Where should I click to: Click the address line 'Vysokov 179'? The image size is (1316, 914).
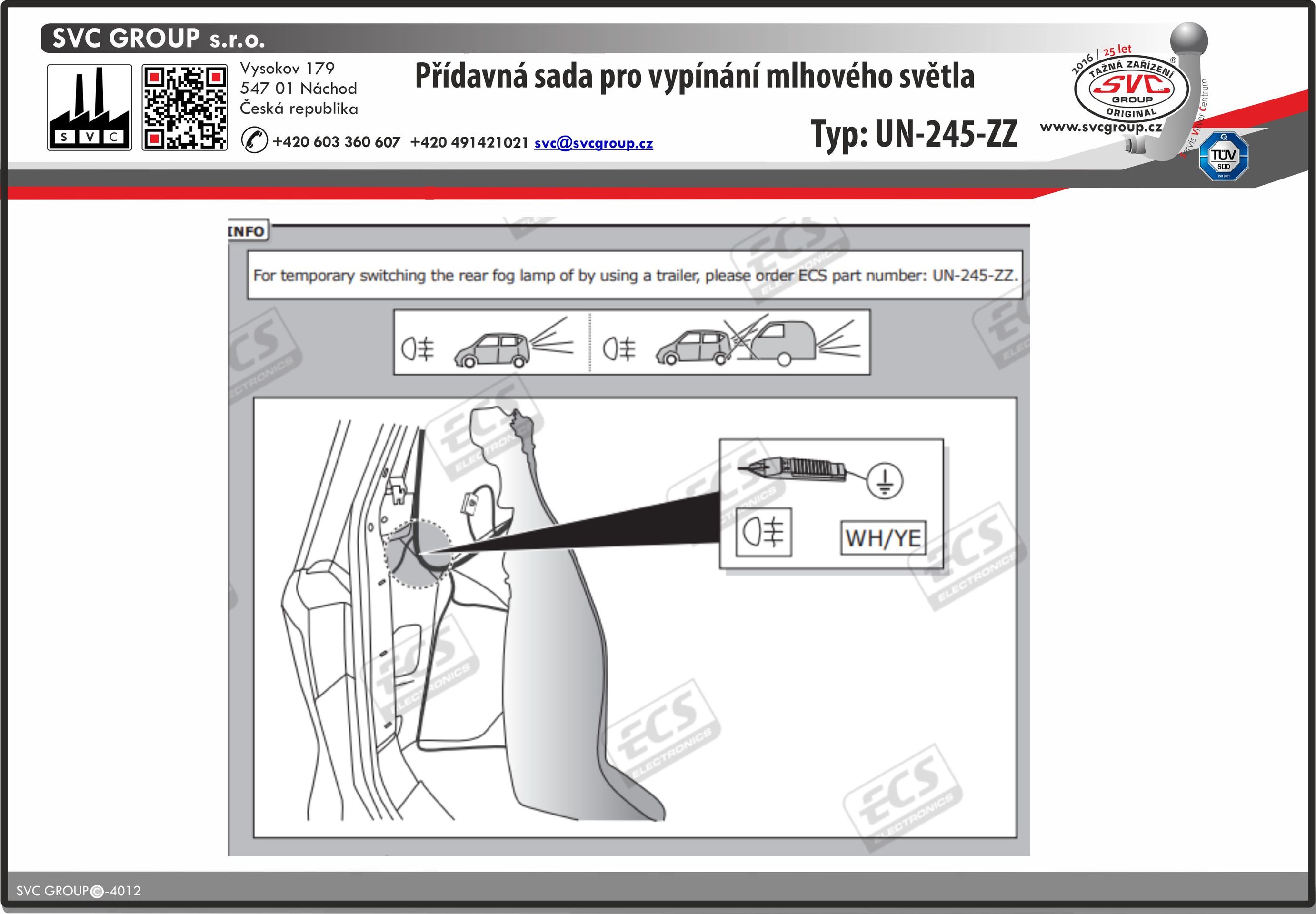pos(288,68)
